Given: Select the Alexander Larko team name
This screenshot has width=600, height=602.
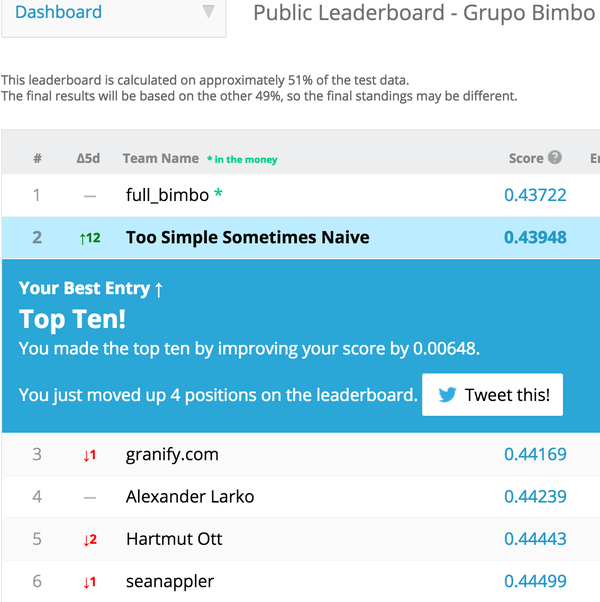Looking at the screenshot, I should [190, 497].
